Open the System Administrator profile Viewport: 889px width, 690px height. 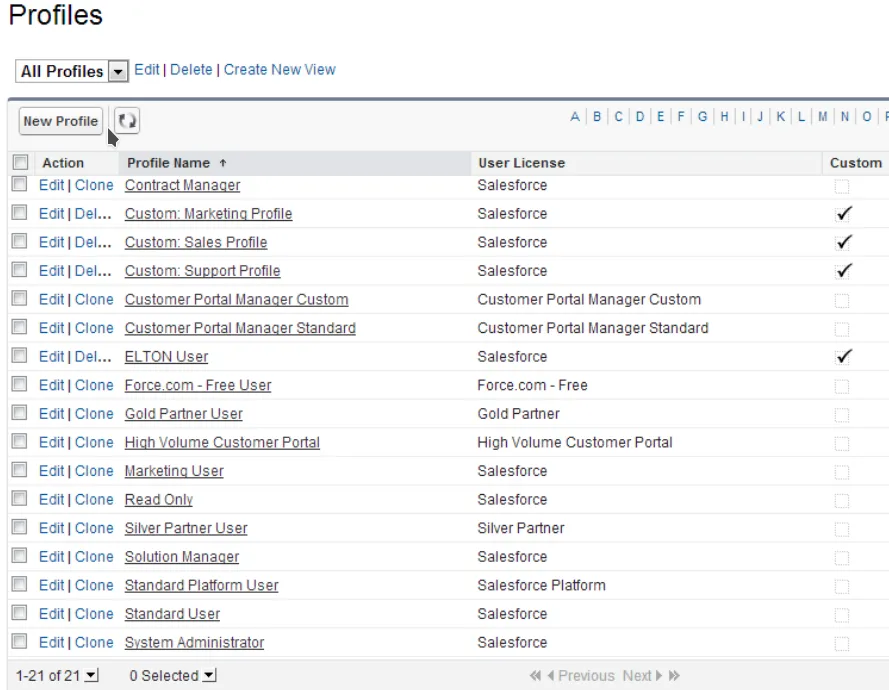[x=194, y=642]
